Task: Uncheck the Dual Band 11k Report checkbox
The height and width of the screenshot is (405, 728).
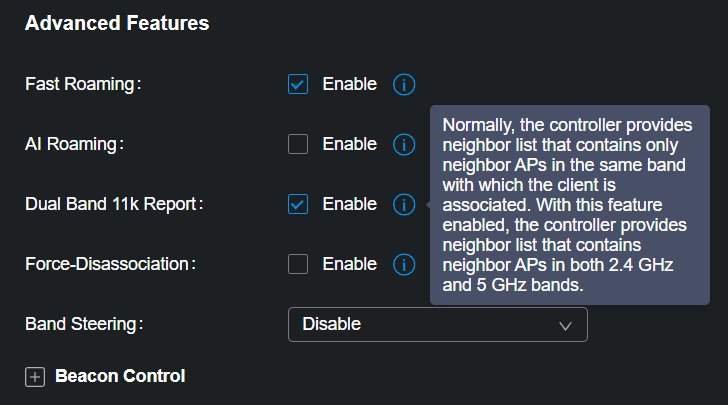Action: pos(298,204)
